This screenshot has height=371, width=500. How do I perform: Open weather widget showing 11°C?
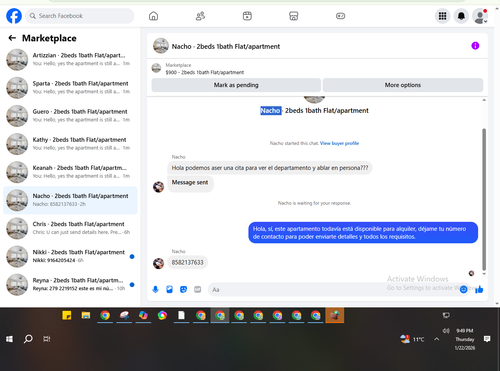pyautogui.click(x=412, y=339)
